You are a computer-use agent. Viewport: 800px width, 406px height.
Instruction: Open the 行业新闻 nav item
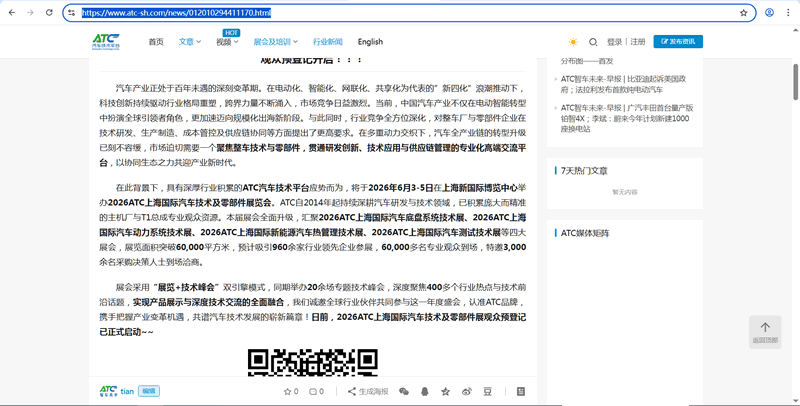tap(327, 42)
